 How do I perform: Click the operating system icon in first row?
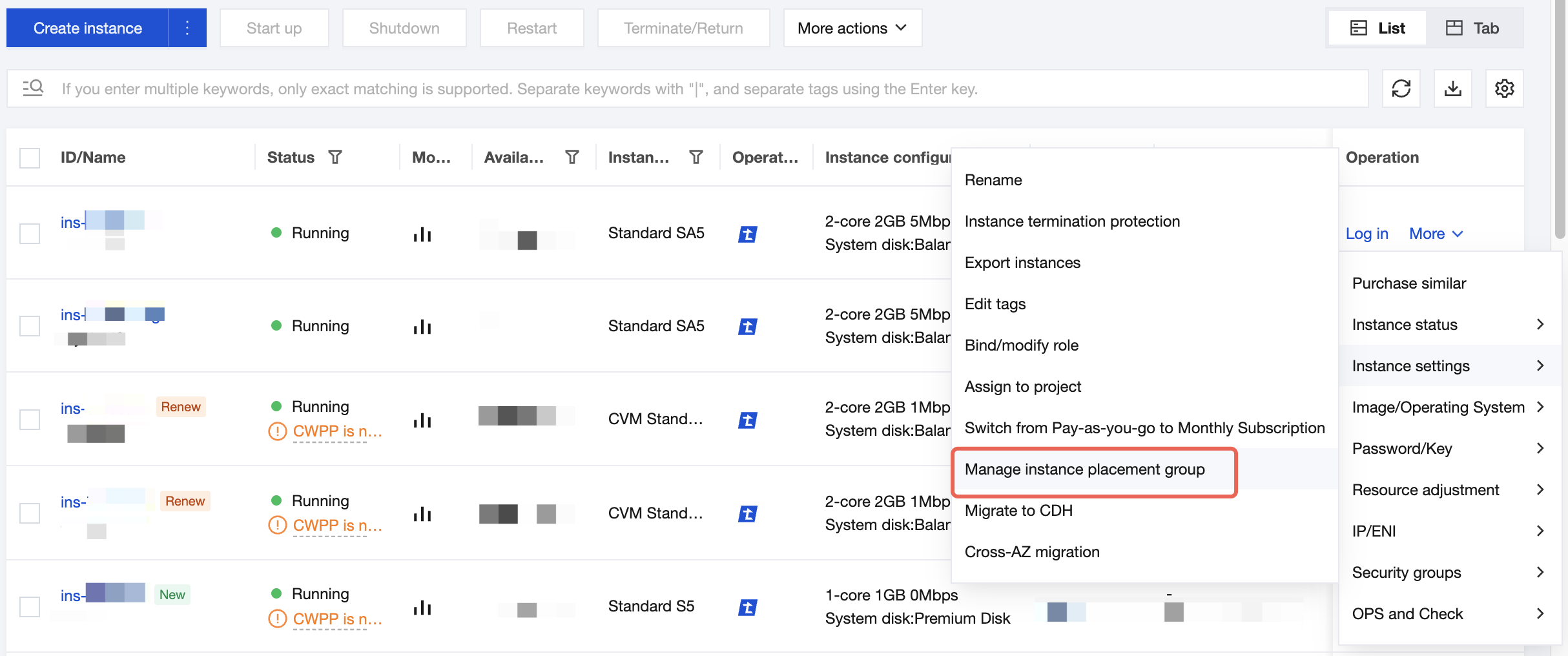[x=747, y=234]
